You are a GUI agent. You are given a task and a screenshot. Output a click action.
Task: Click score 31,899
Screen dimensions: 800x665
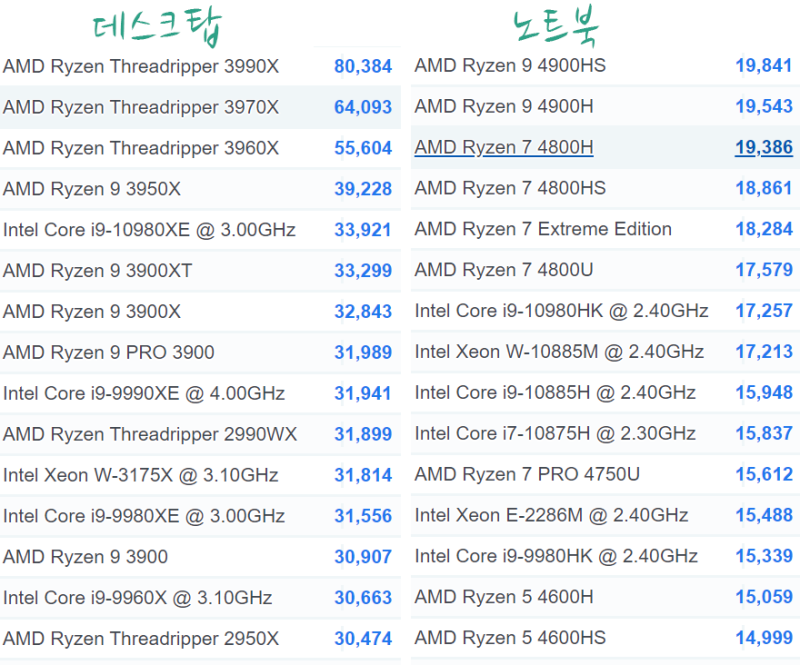363,434
